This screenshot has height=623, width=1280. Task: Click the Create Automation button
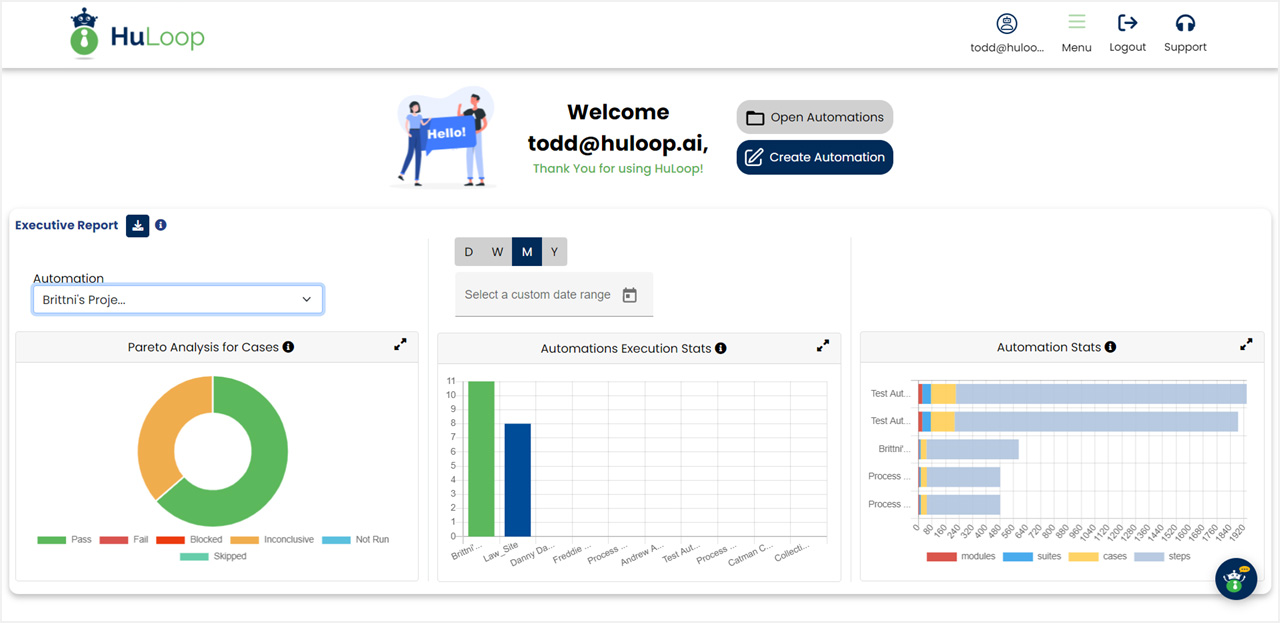[x=814, y=157]
